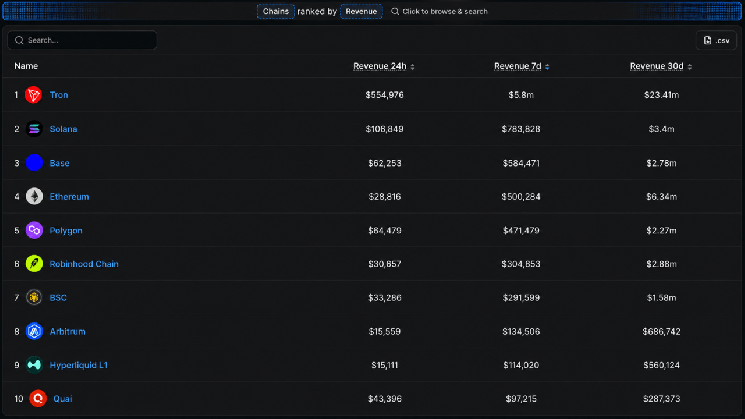Click the Solana chain logo icon
The height and width of the screenshot is (419, 745).
(34, 129)
